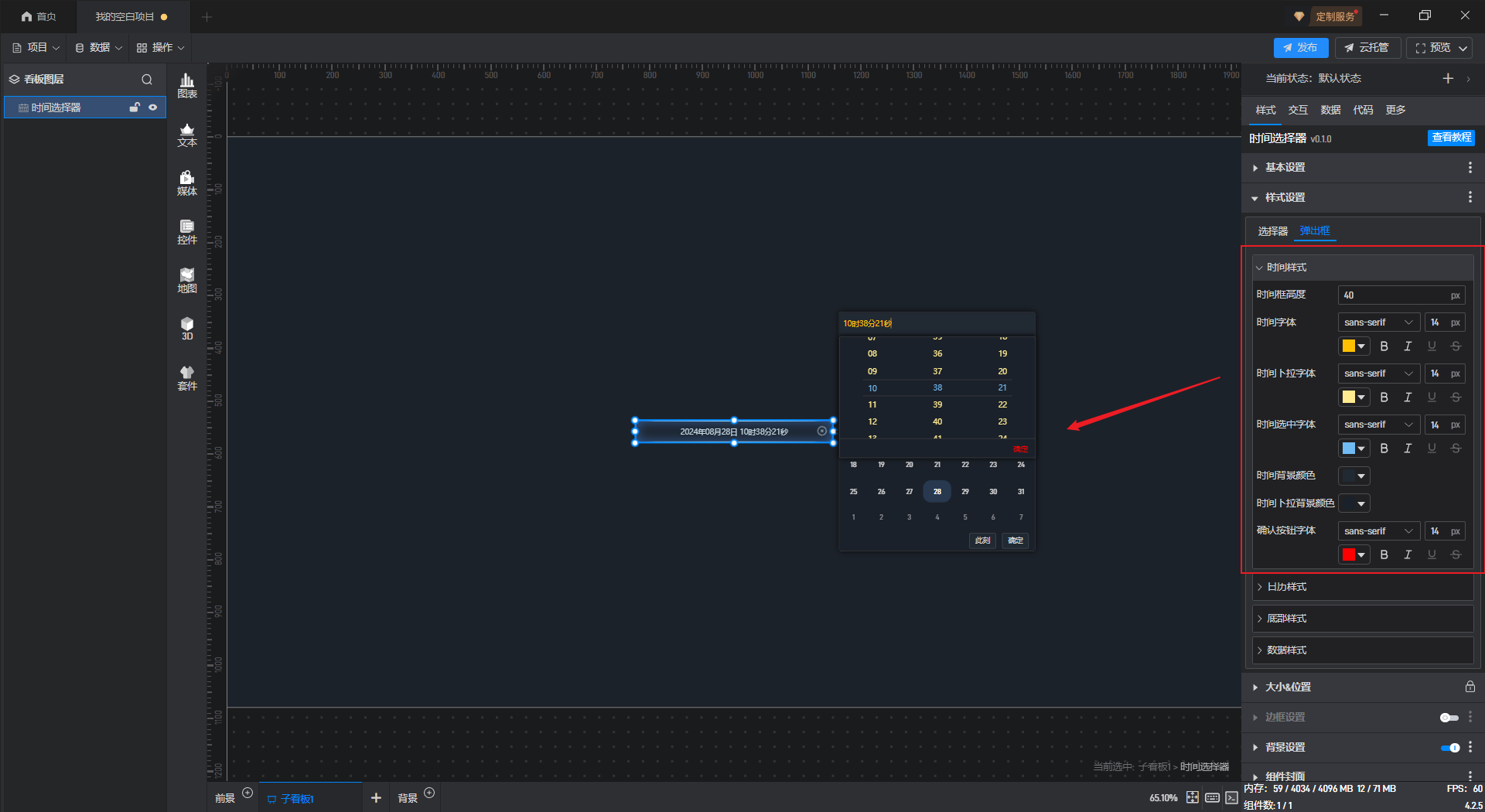The height and width of the screenshot is (812, 1485).
Task: Toggle strikethrough for 确认按钮字体
Action: (1456, 554)
